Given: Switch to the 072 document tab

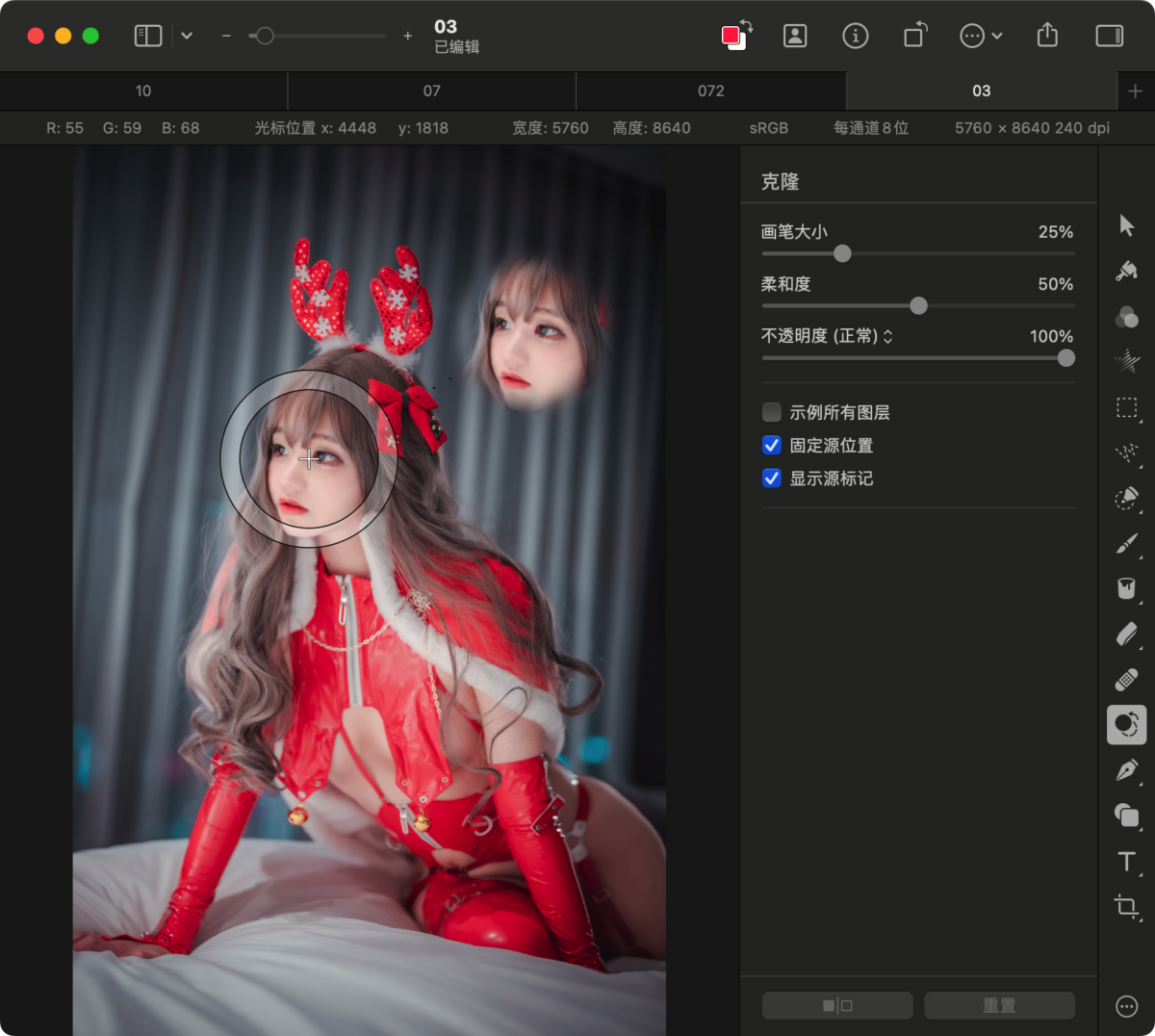Looking at the screenshot, I should click(x=710, y=91).
